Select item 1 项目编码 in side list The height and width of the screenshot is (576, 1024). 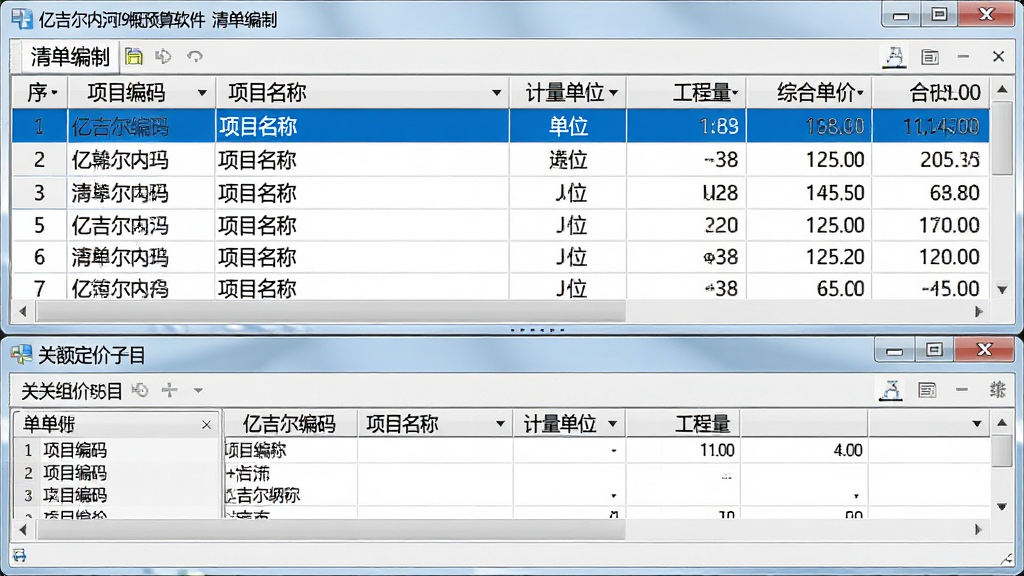[x=118, y=450]
